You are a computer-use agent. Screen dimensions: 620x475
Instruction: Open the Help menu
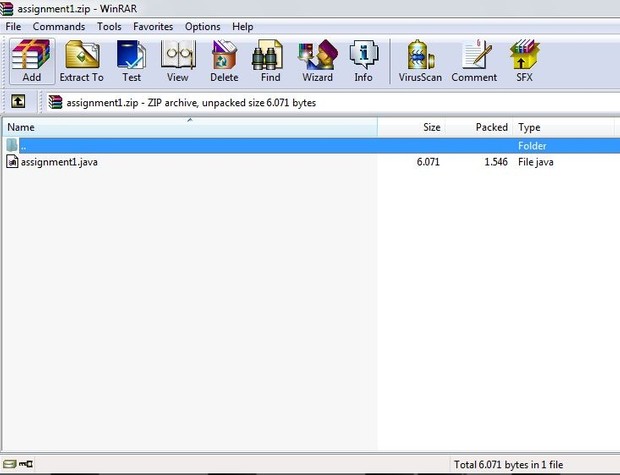242,26
